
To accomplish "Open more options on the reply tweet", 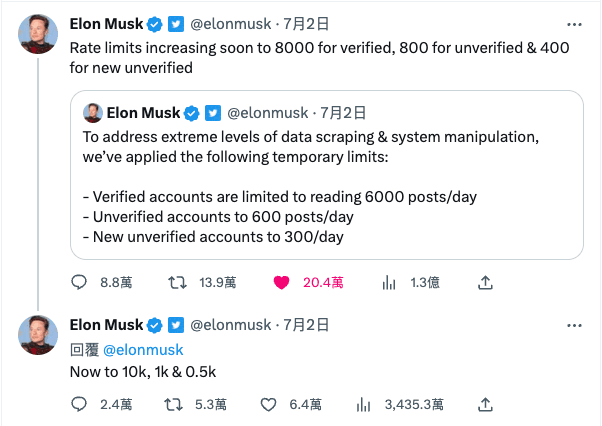I will (x=574, y=325).
